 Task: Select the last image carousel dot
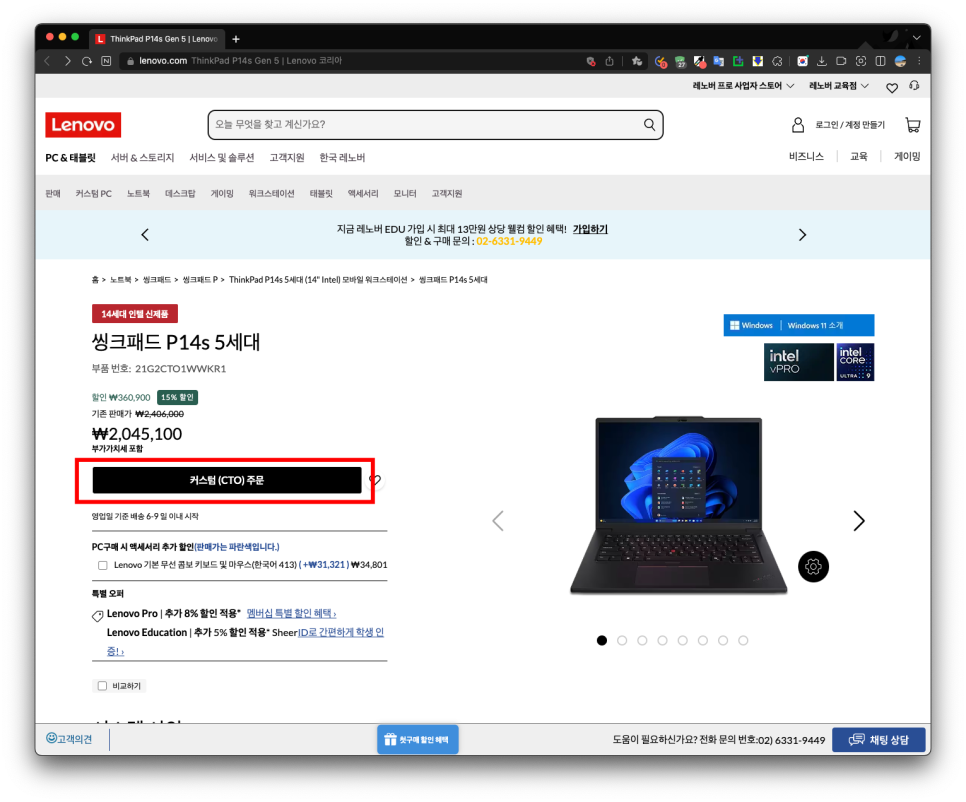coord(743,641)
